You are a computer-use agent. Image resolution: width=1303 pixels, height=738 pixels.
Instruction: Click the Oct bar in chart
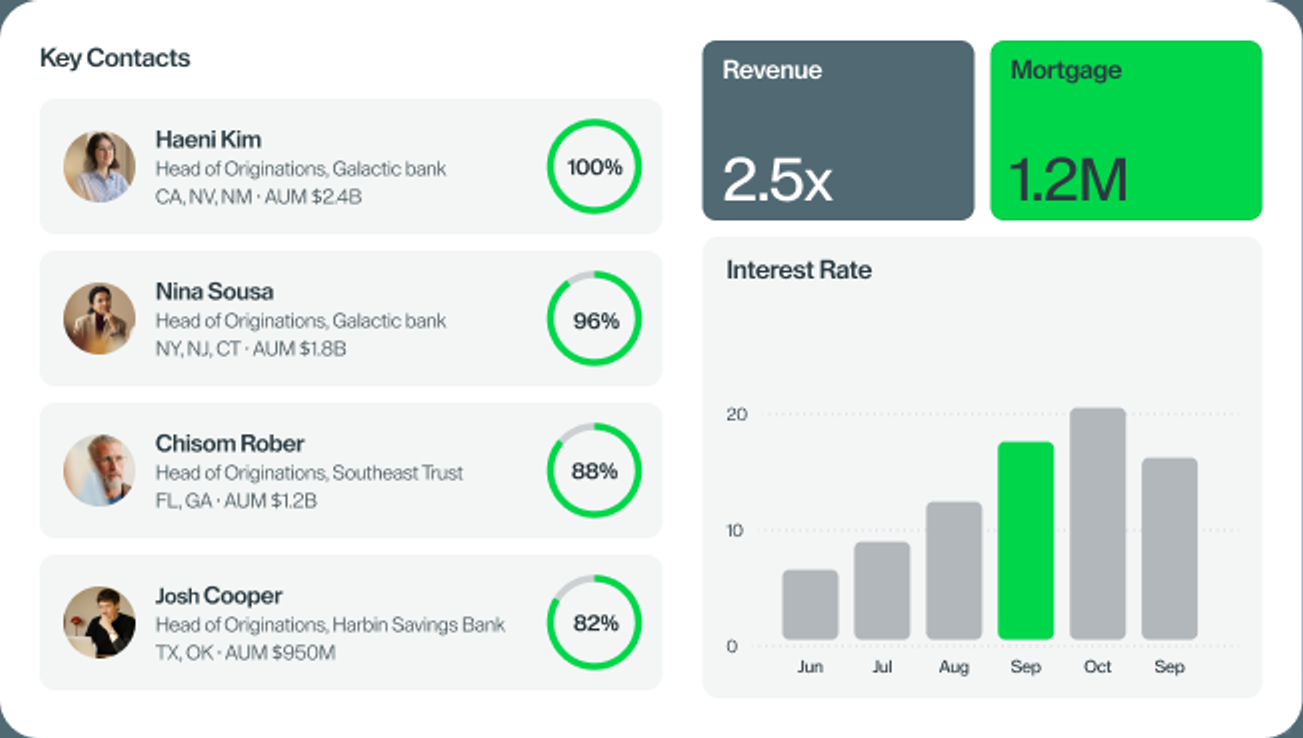(x=1098, y=524)
